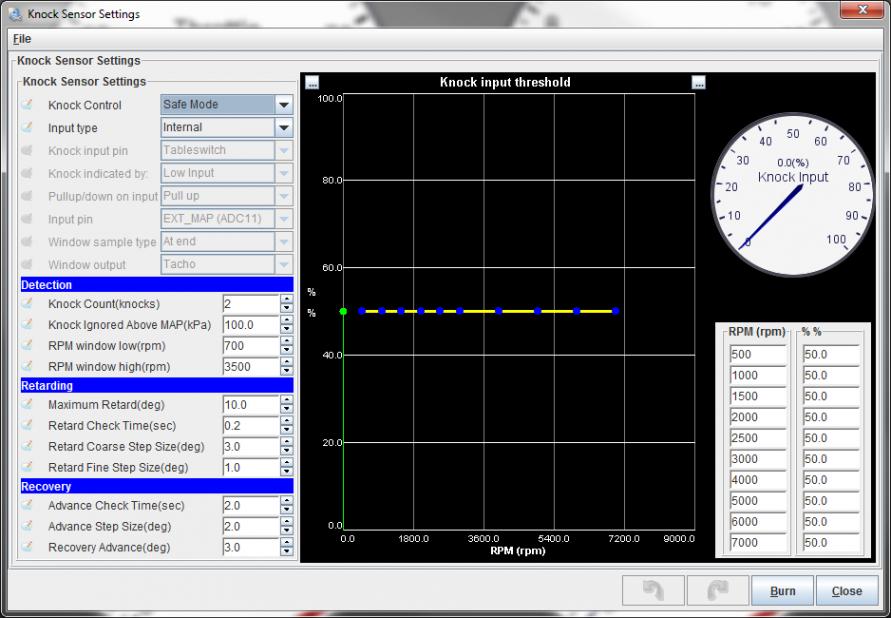Click the Retard Check Time value field
The image size is (891, 618).
pos(250,426)
